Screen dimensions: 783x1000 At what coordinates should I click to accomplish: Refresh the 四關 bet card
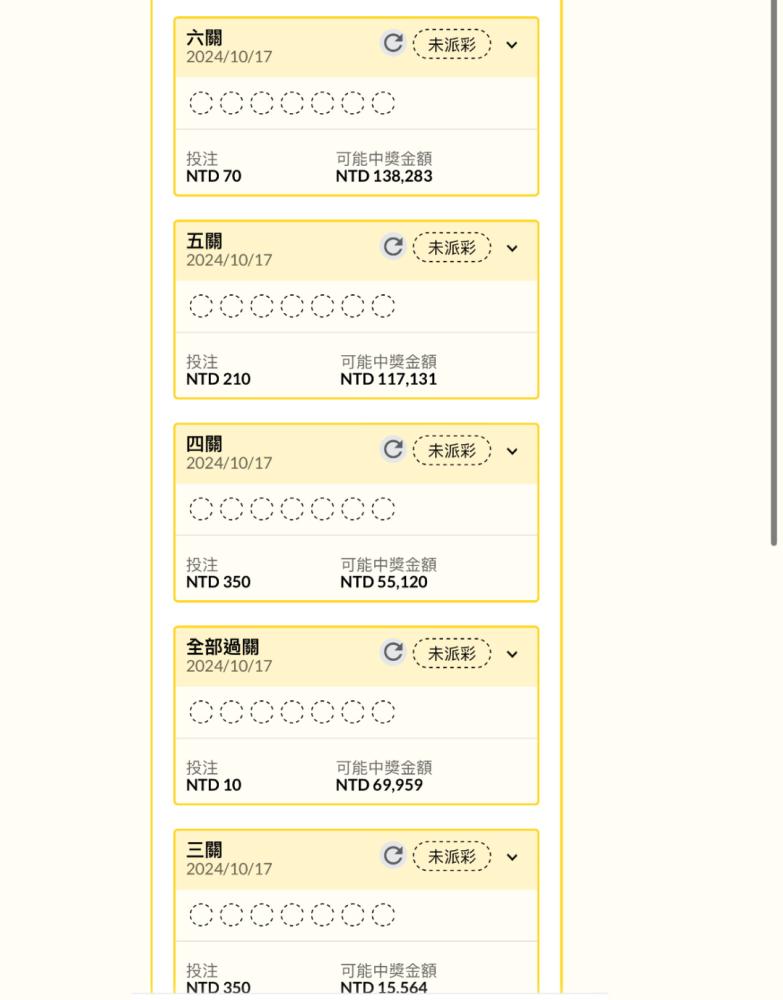tap(393, 450)
